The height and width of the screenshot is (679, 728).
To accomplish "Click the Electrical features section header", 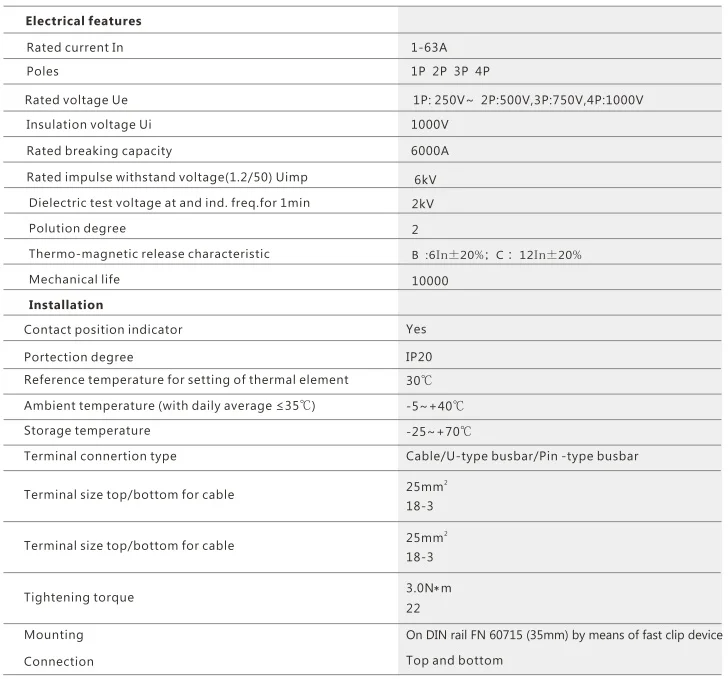I will [84, 21].
